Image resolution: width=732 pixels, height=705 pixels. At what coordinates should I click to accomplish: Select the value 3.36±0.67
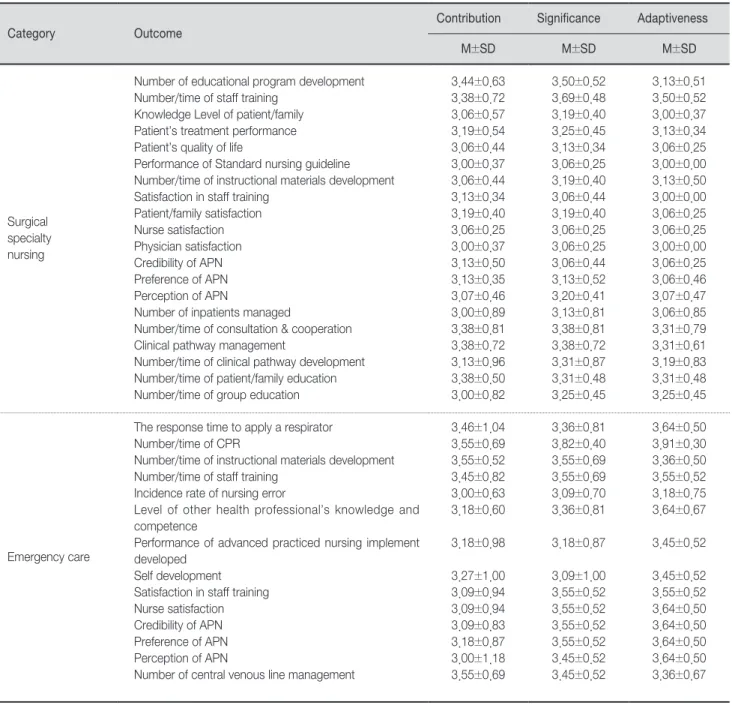(x=679, y=675)
